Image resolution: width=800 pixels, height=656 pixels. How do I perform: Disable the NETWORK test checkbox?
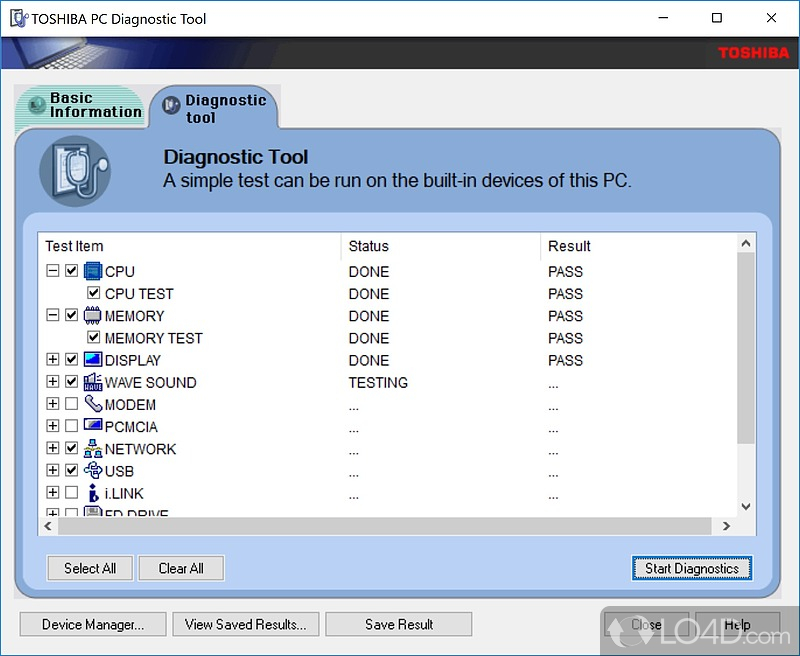coord(71,448)
